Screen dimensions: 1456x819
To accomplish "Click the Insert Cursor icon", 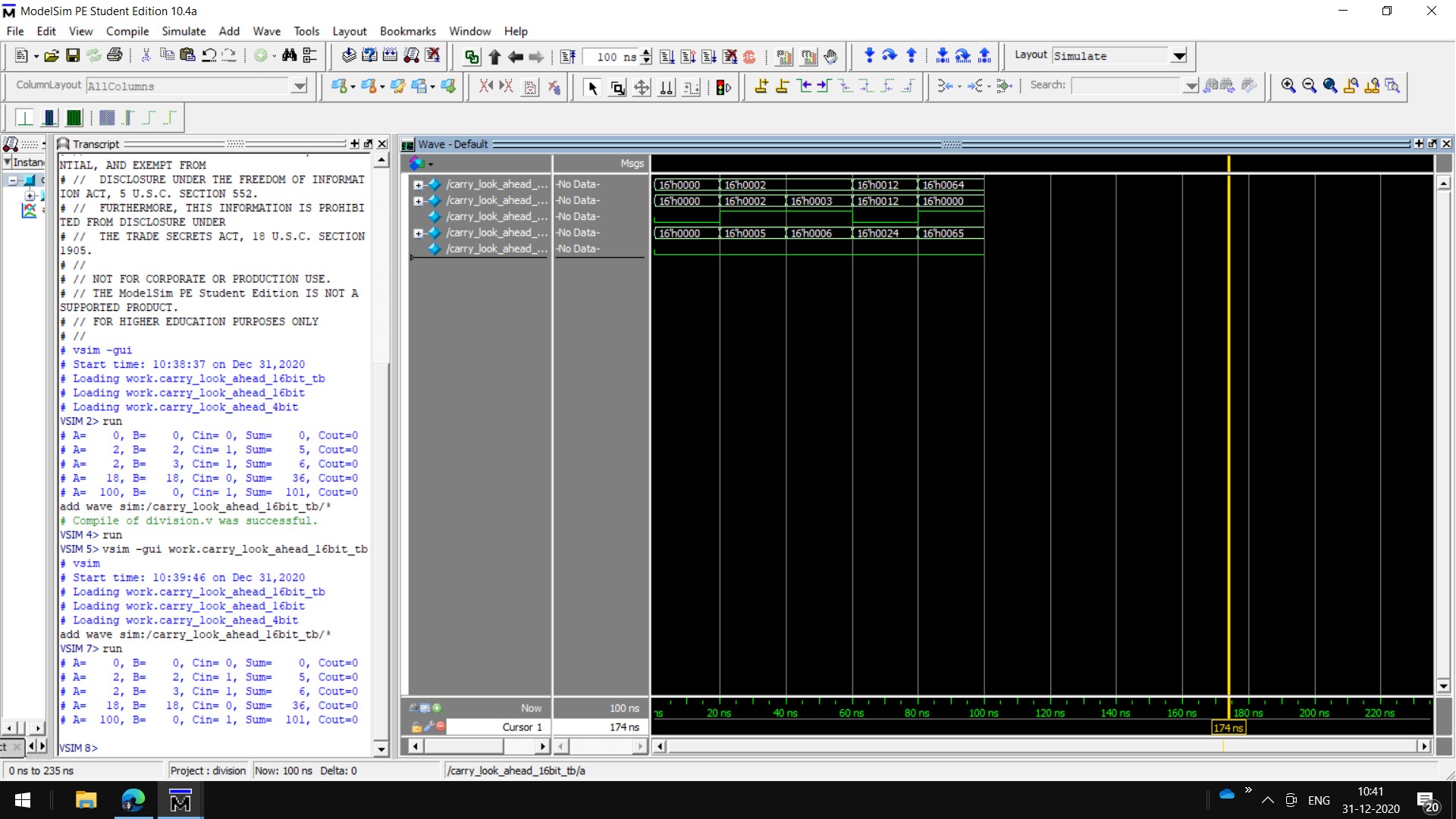I will (761, 86).
